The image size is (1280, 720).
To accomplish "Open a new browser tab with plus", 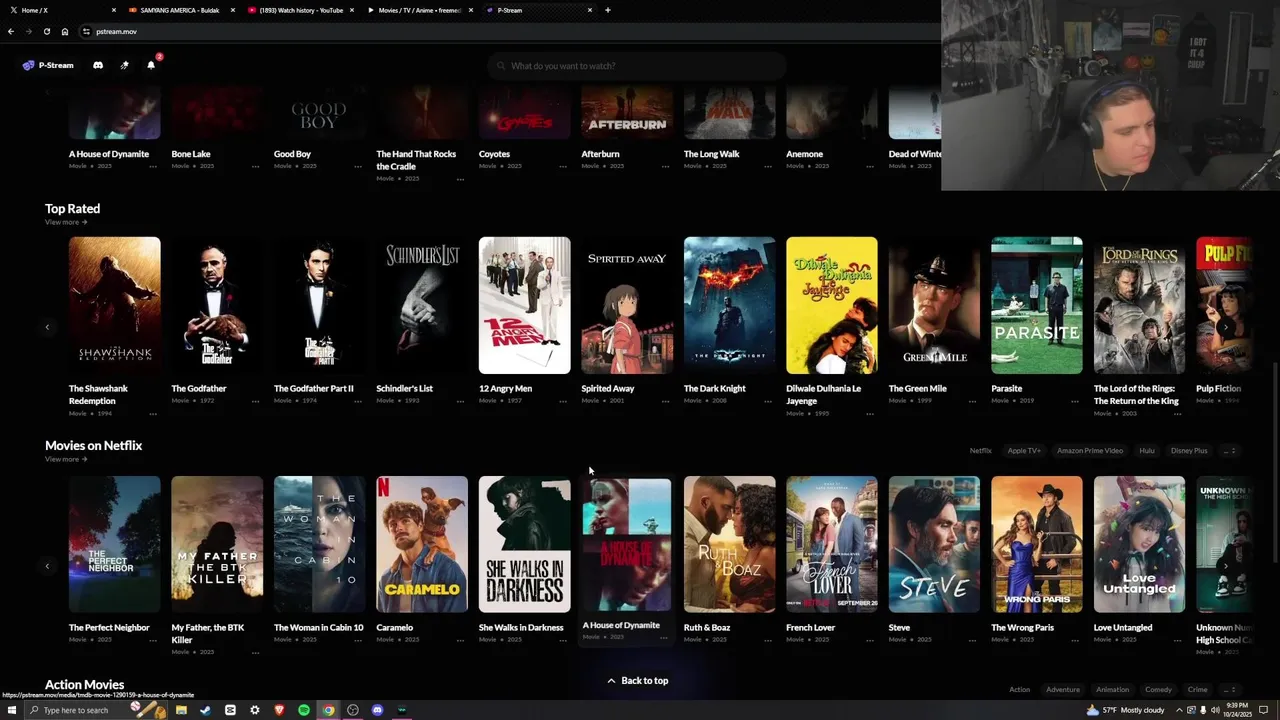I will click(608, 10).
